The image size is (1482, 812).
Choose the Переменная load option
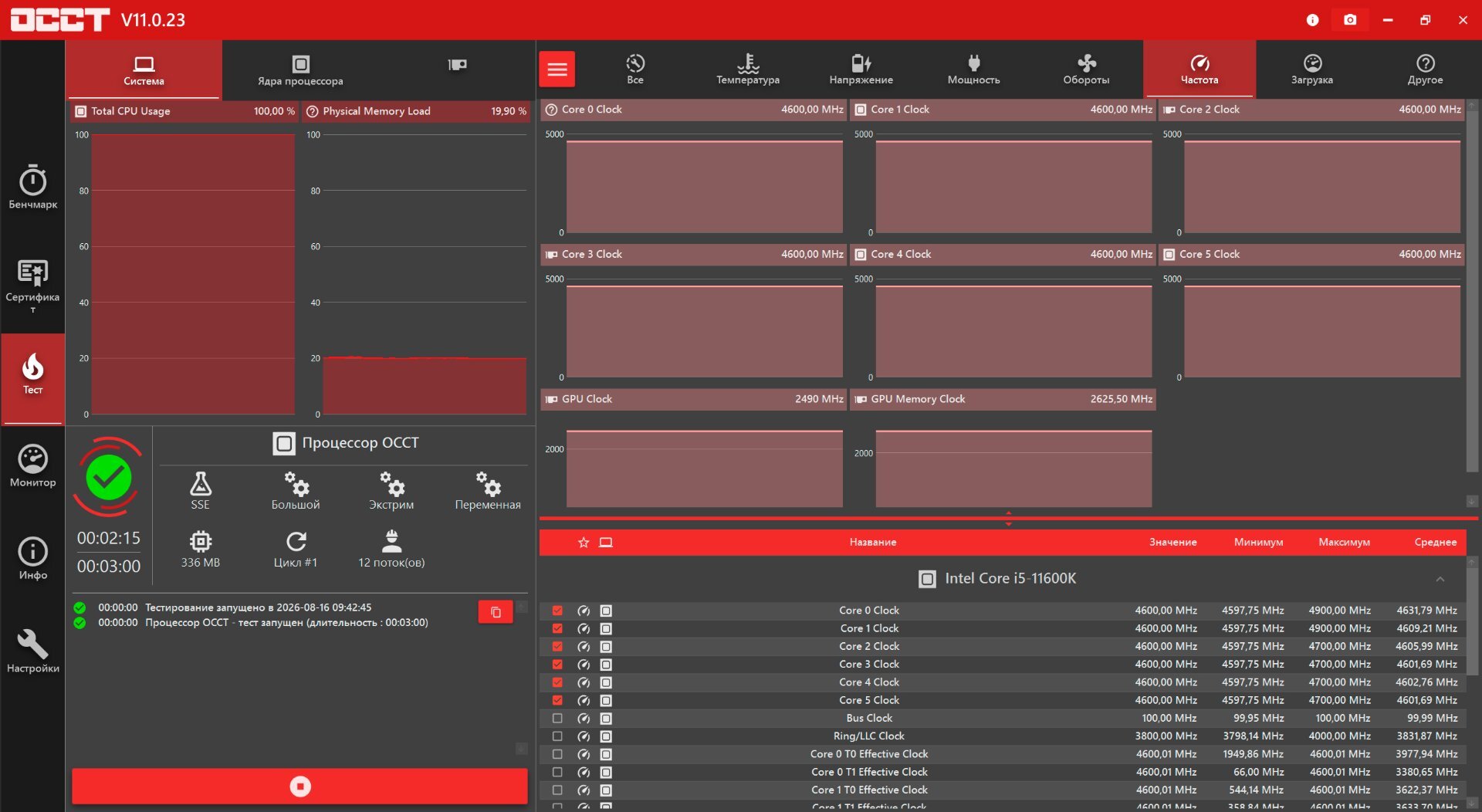(488, 491)
